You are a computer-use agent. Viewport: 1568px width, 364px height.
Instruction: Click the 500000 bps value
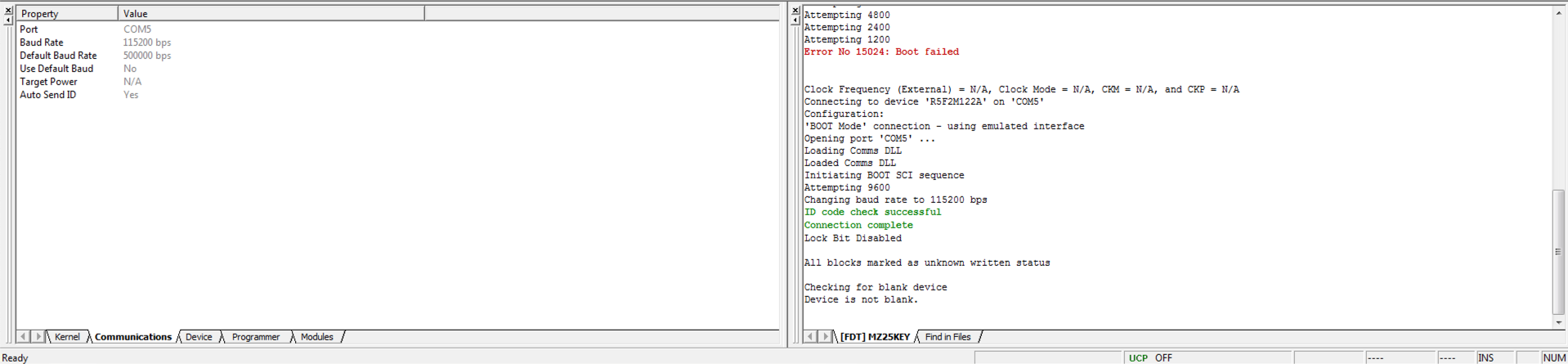pos(147,56)
